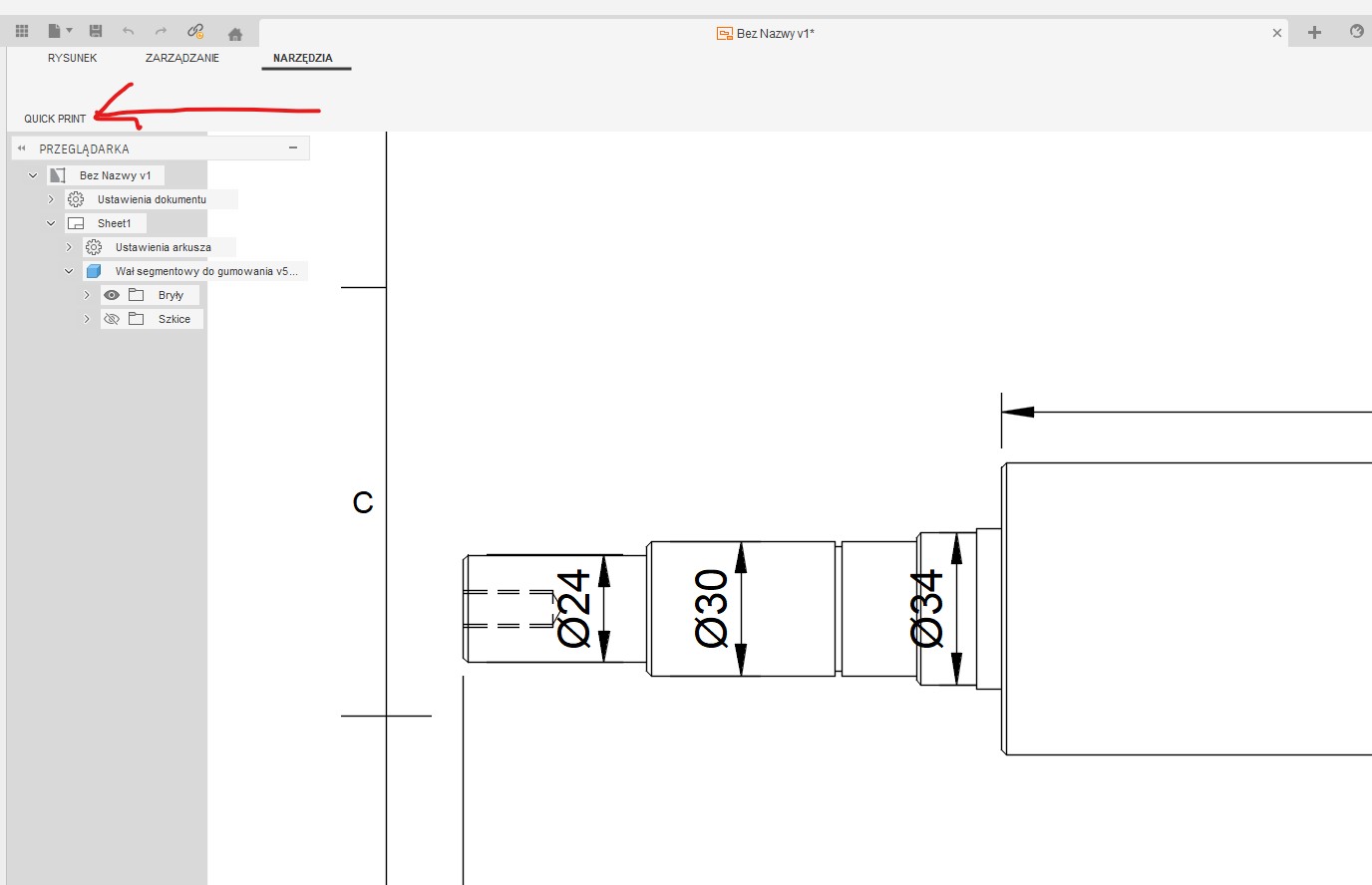The image size is (1372, 885).
Task: Minimize the browser panel with the minus button
Action: pyautogui.click(x=293, y=147)
